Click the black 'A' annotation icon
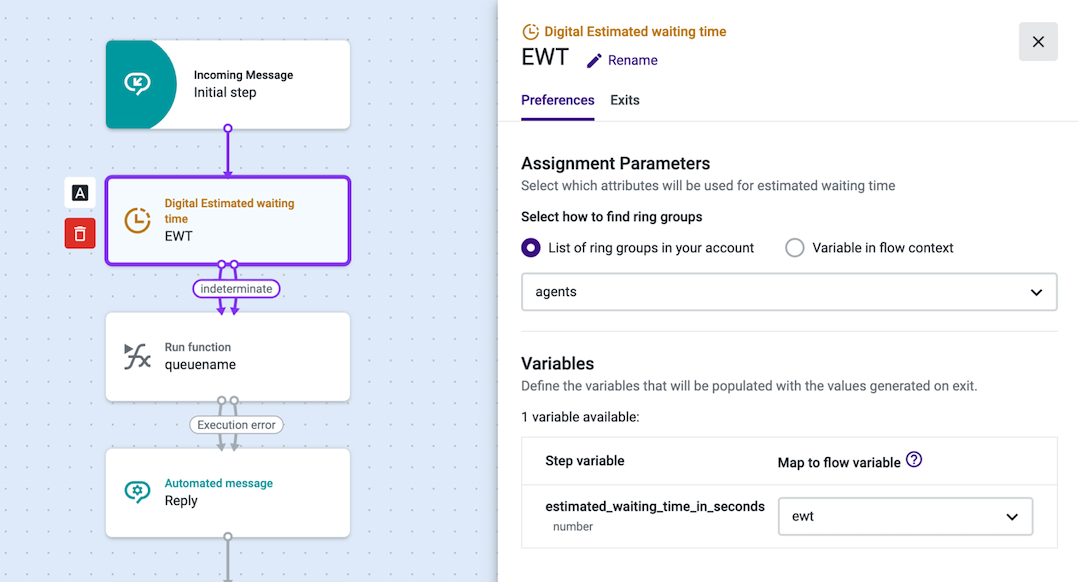This screenshot has height=582, width=1078. click(80, 193)
